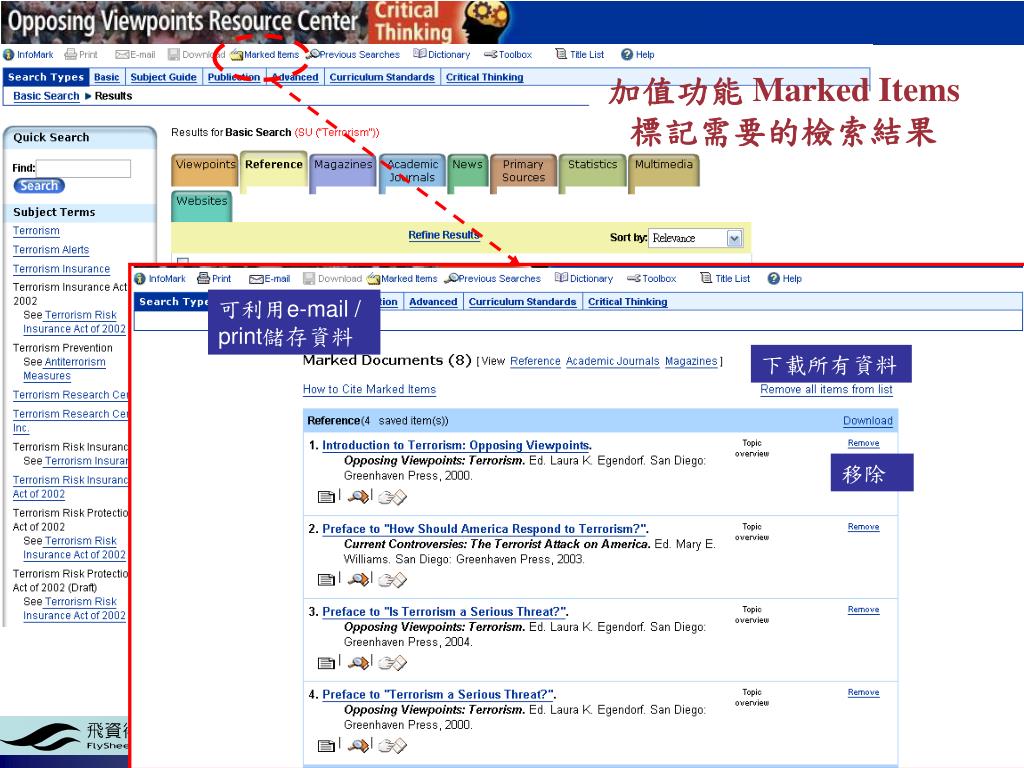Click Remove all items from list
The width and height of the screenshot is (1024, 768).
pyautogui.click(x=826, y=389)
